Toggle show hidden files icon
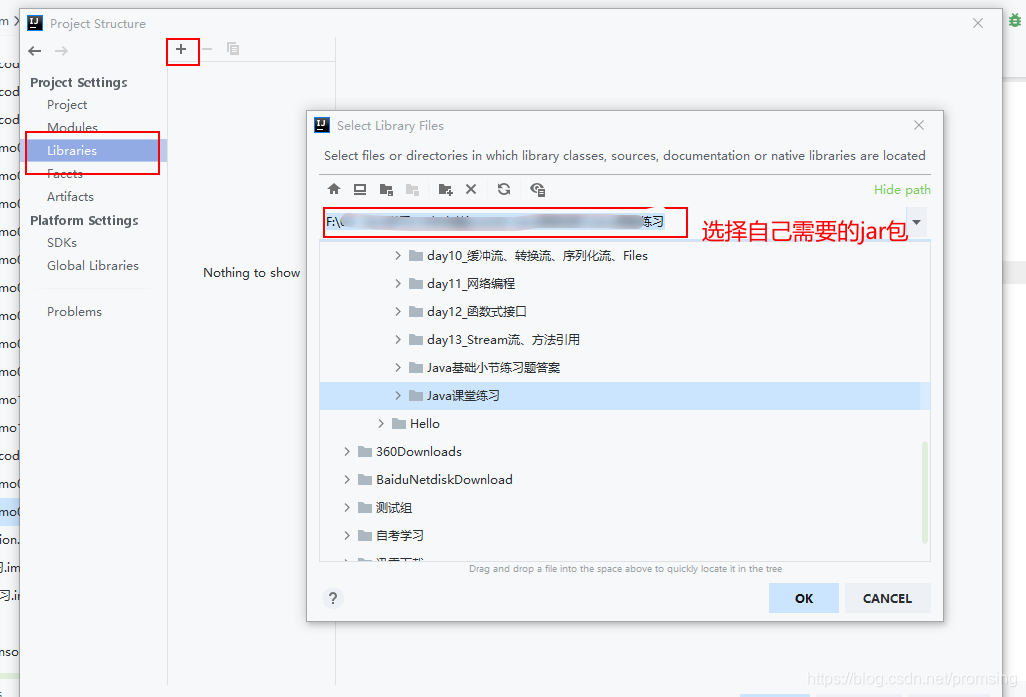This screenshot has width=1026, height=697. click(538, 189)
